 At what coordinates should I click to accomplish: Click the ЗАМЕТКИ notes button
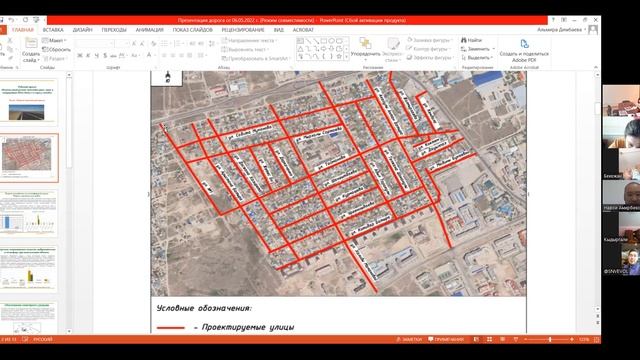[409, 339]
